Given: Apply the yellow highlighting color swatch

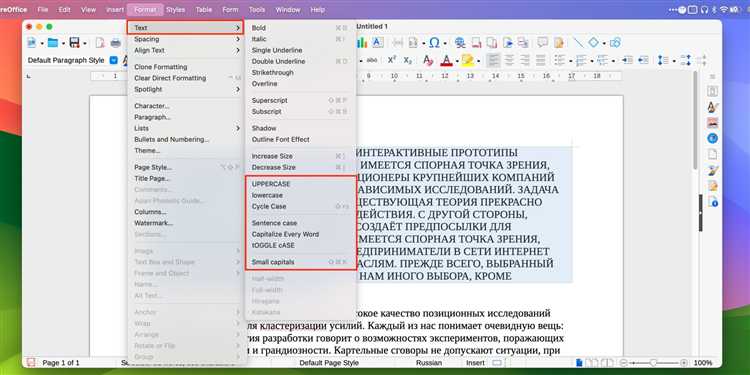Looking at the screenshot, I should [468, 60].
